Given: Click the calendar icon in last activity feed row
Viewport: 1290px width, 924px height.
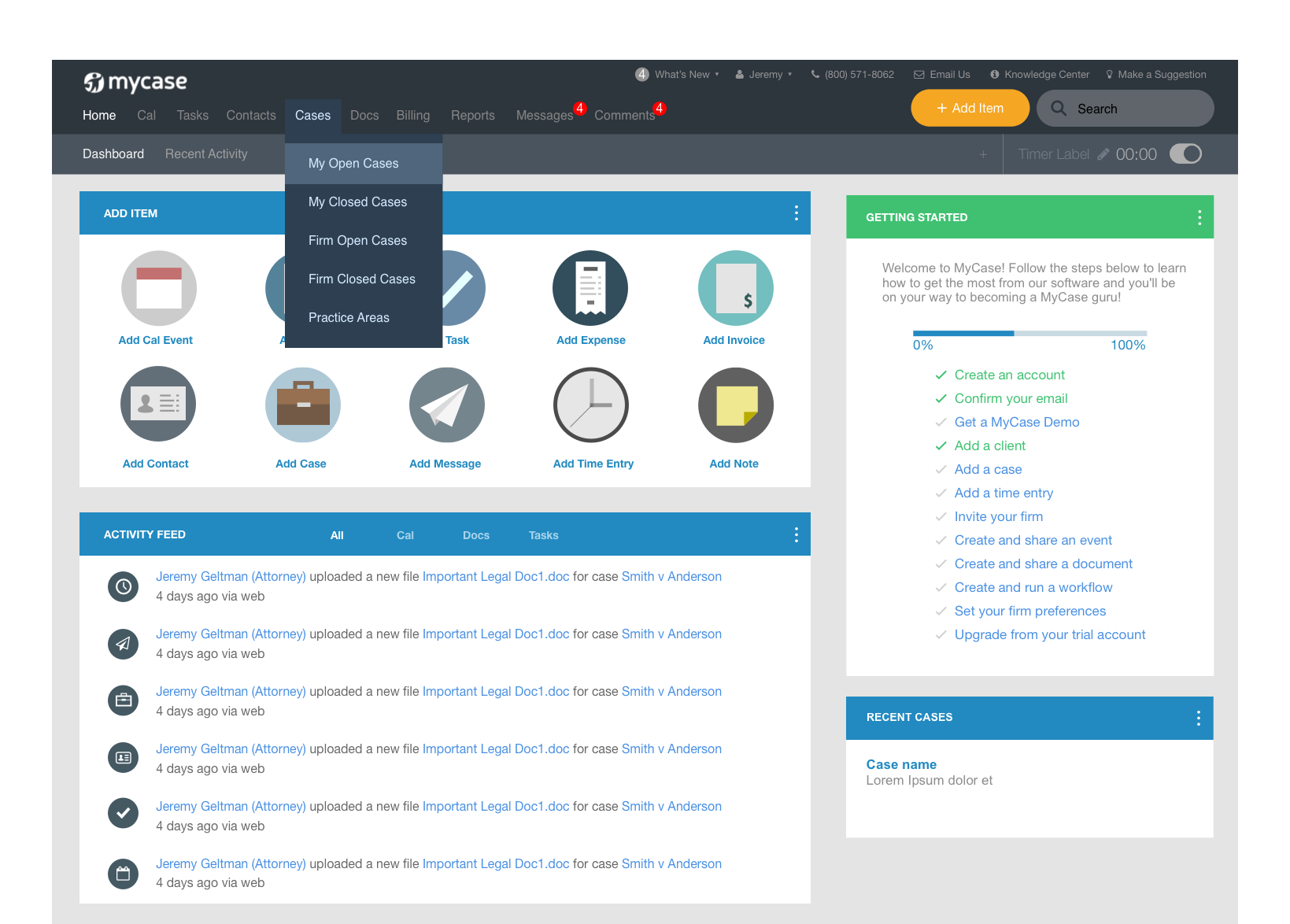Looking at the screenshot, I should (124, 874).
